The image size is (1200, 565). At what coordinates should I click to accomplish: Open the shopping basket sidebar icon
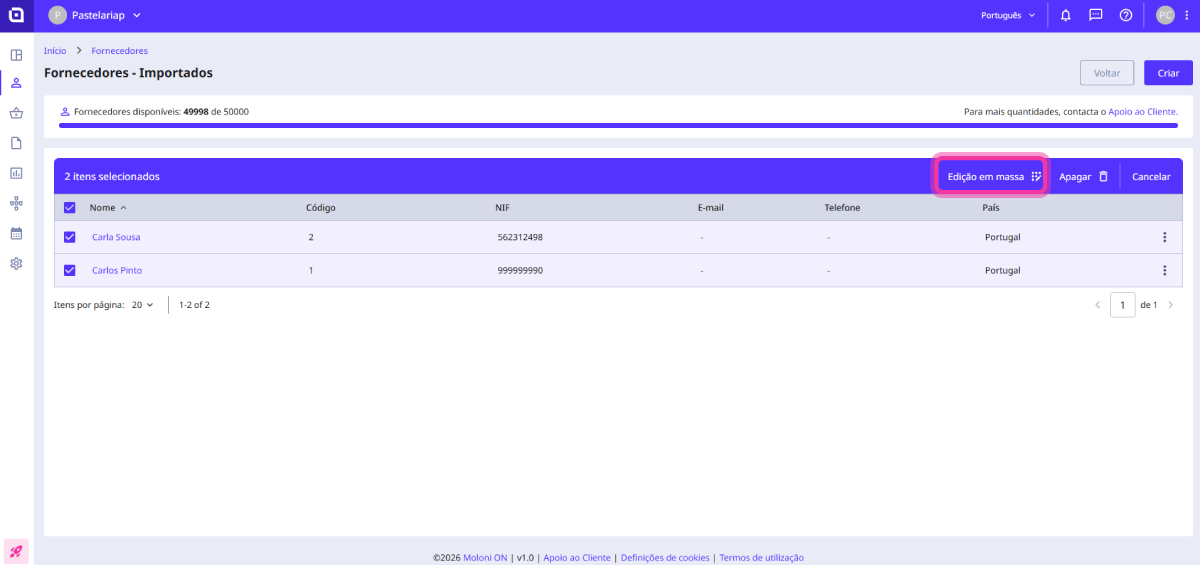click(x=16, y=113)
